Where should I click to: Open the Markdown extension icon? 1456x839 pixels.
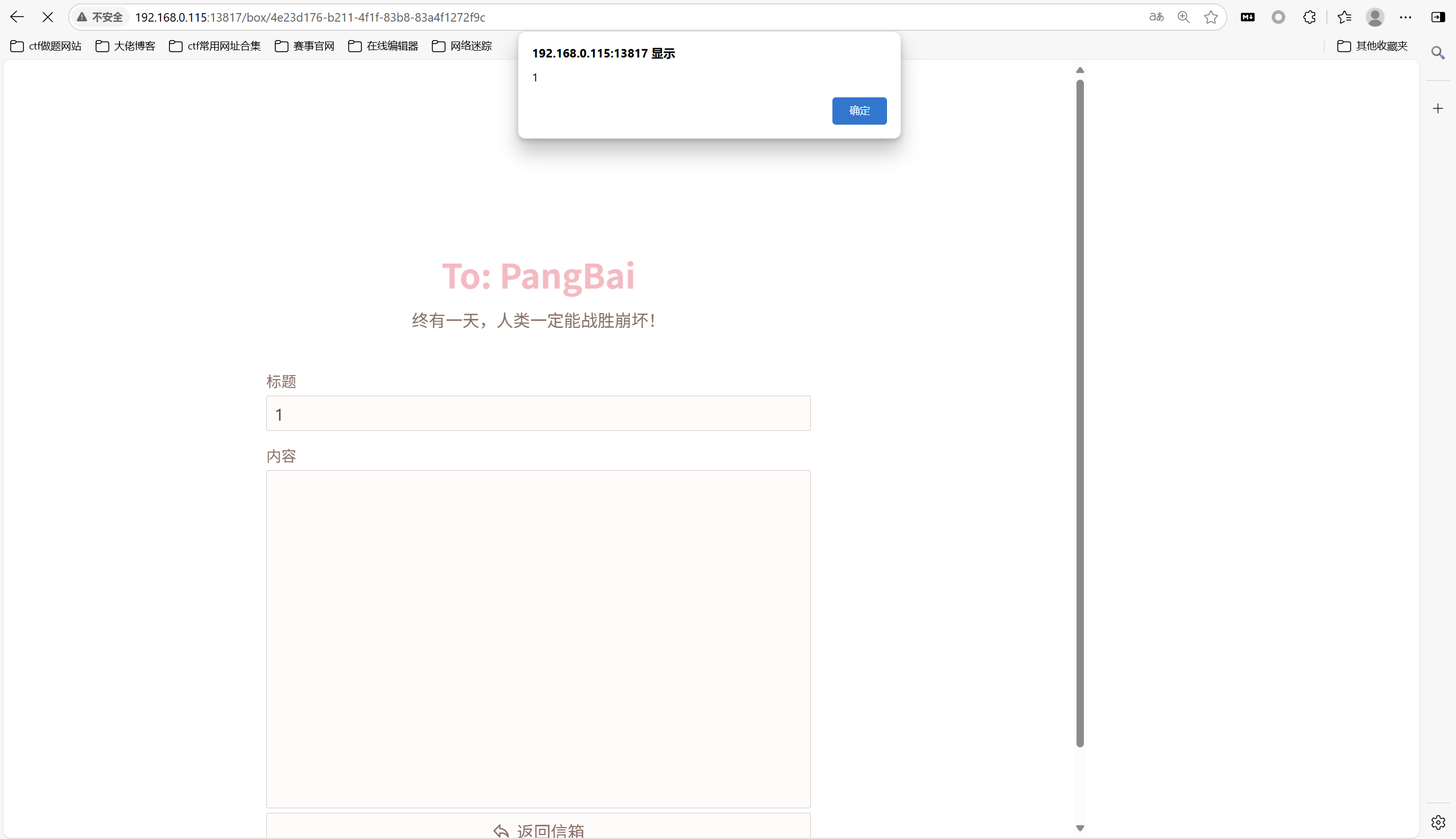(x=1248, y=17)
